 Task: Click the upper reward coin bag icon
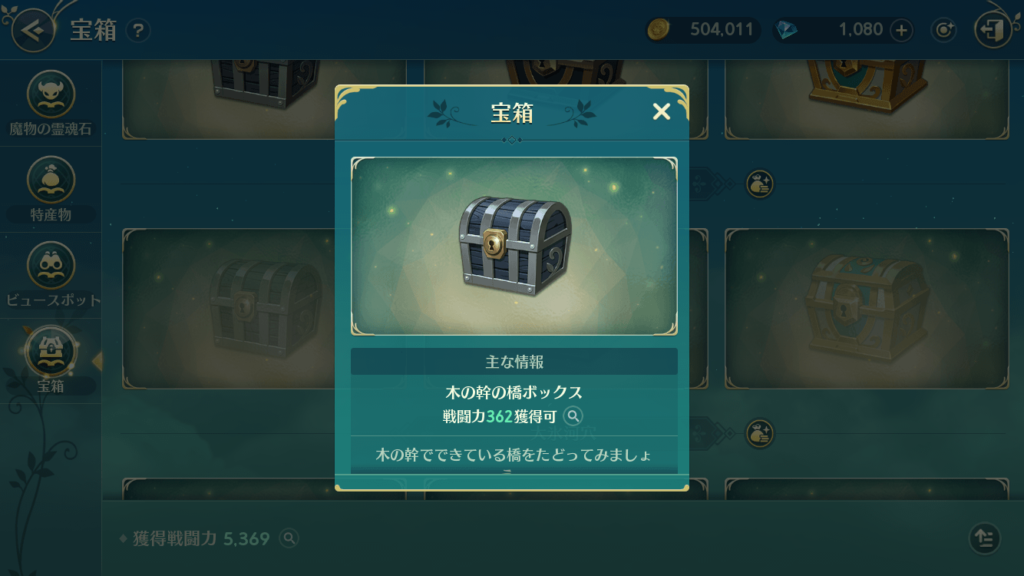point(760,184)
